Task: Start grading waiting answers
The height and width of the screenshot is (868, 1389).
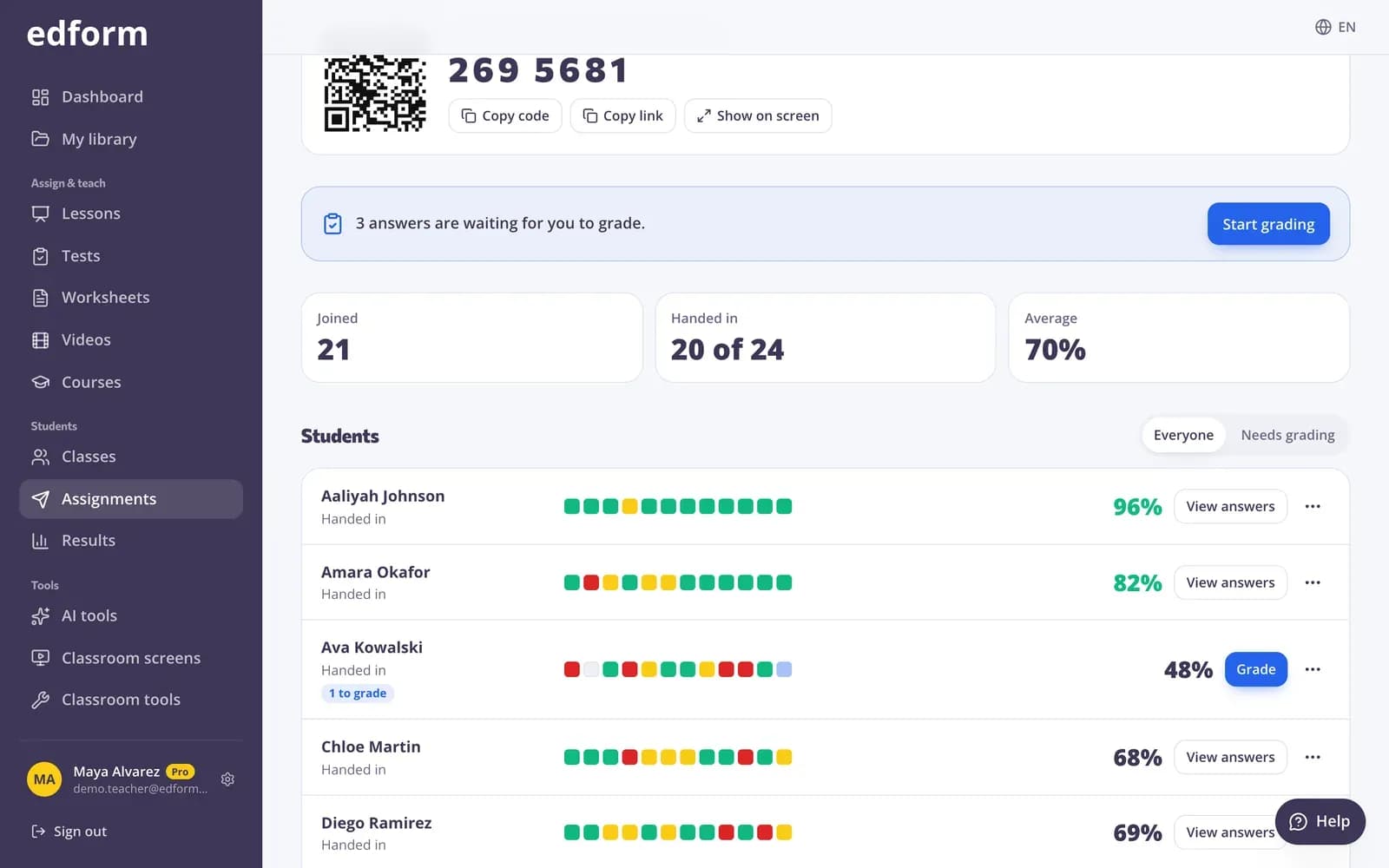Action: click(x=1268, y=224)
